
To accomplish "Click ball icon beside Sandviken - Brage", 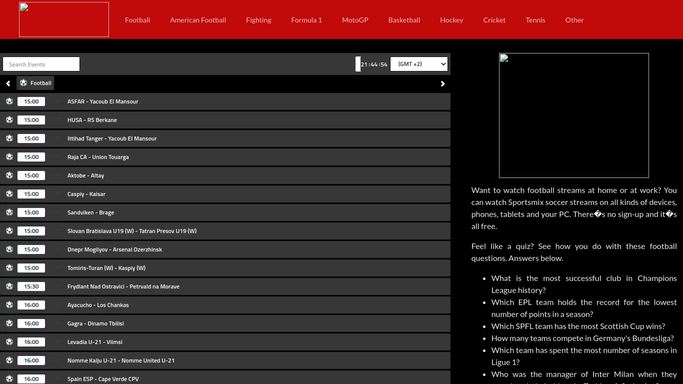I will pyautogui.click(x=10, y=212).
